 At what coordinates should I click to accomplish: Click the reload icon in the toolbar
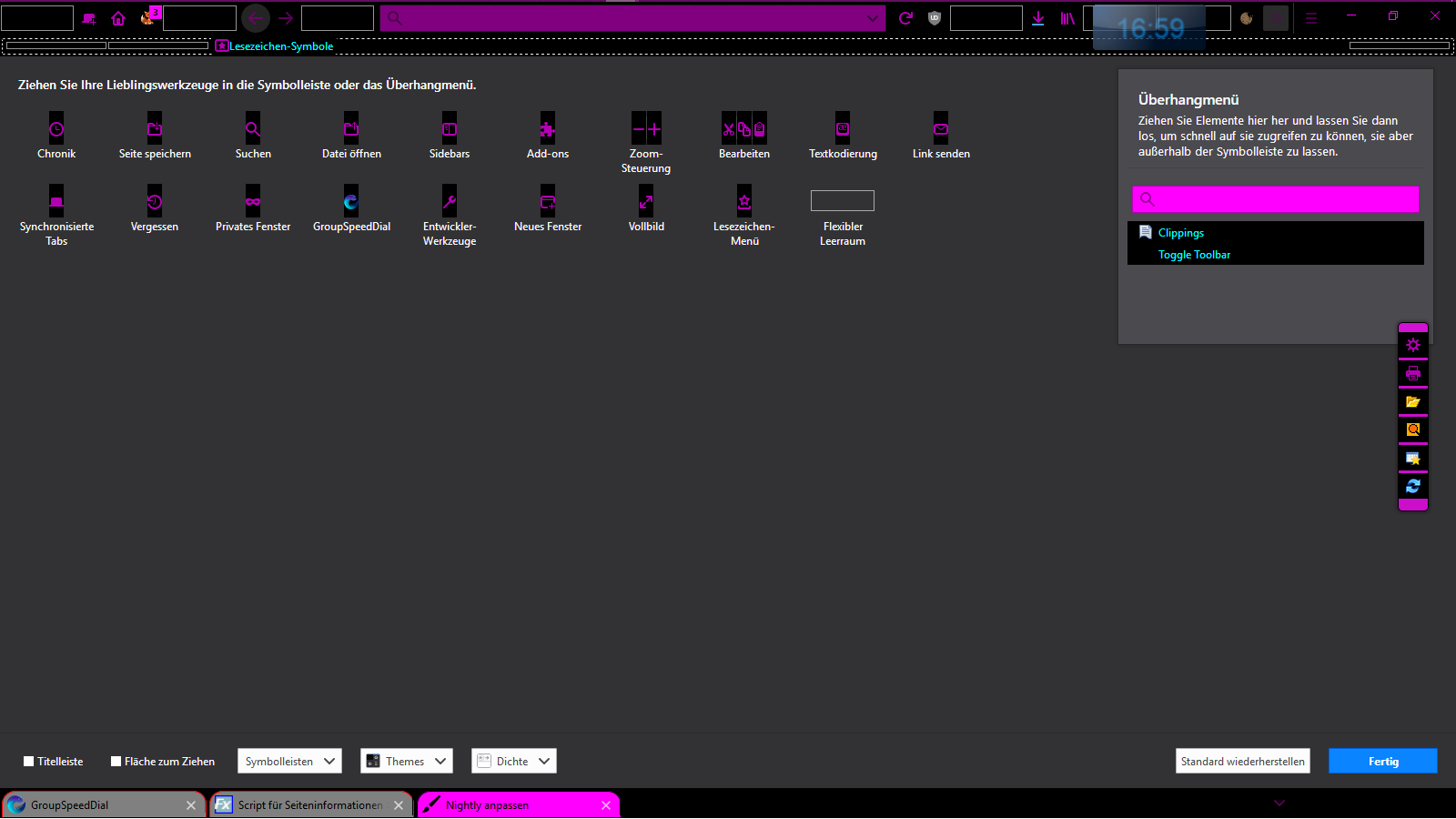pos(905,18)
